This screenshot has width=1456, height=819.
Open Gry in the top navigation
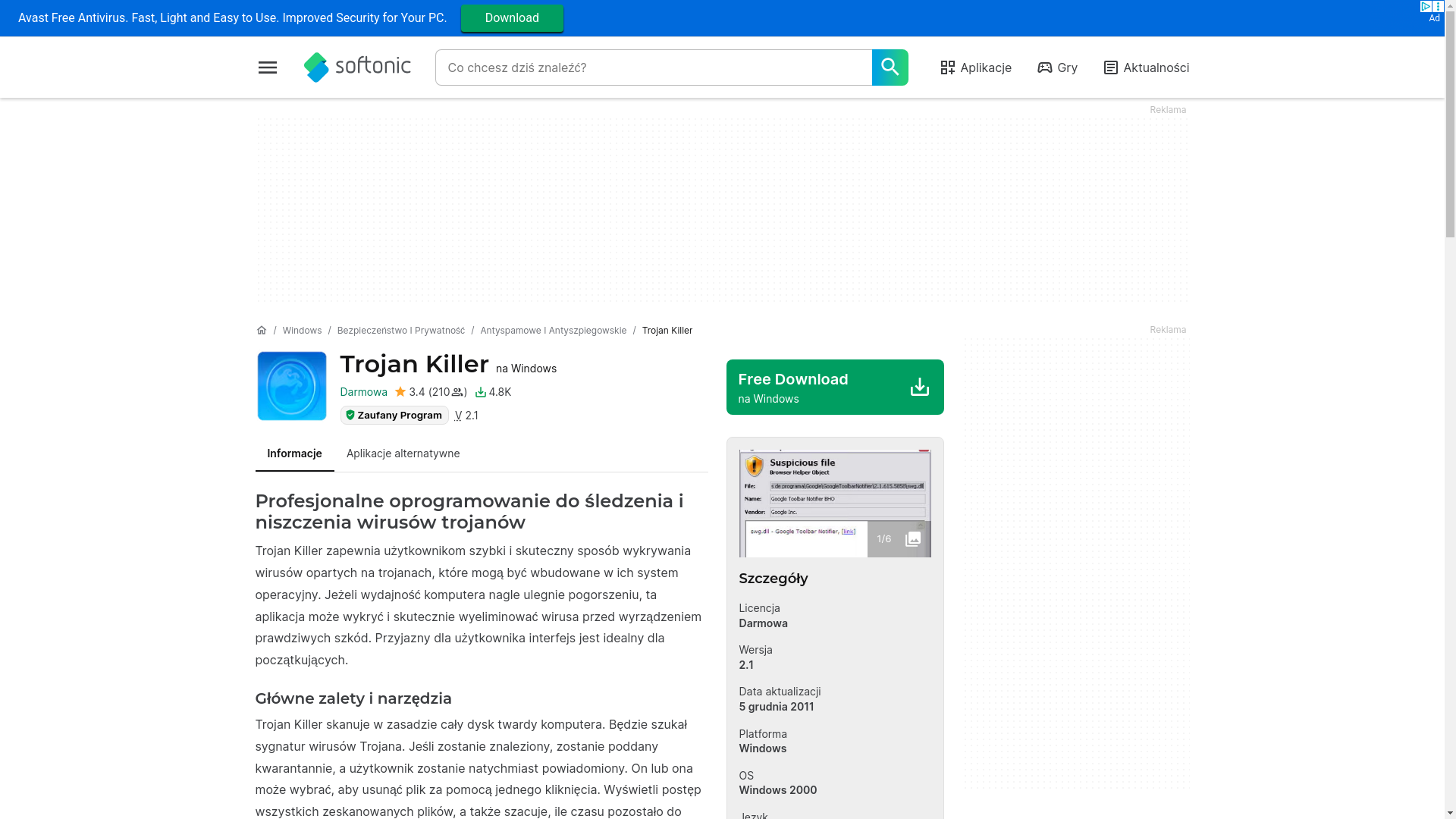[1057, 67]
